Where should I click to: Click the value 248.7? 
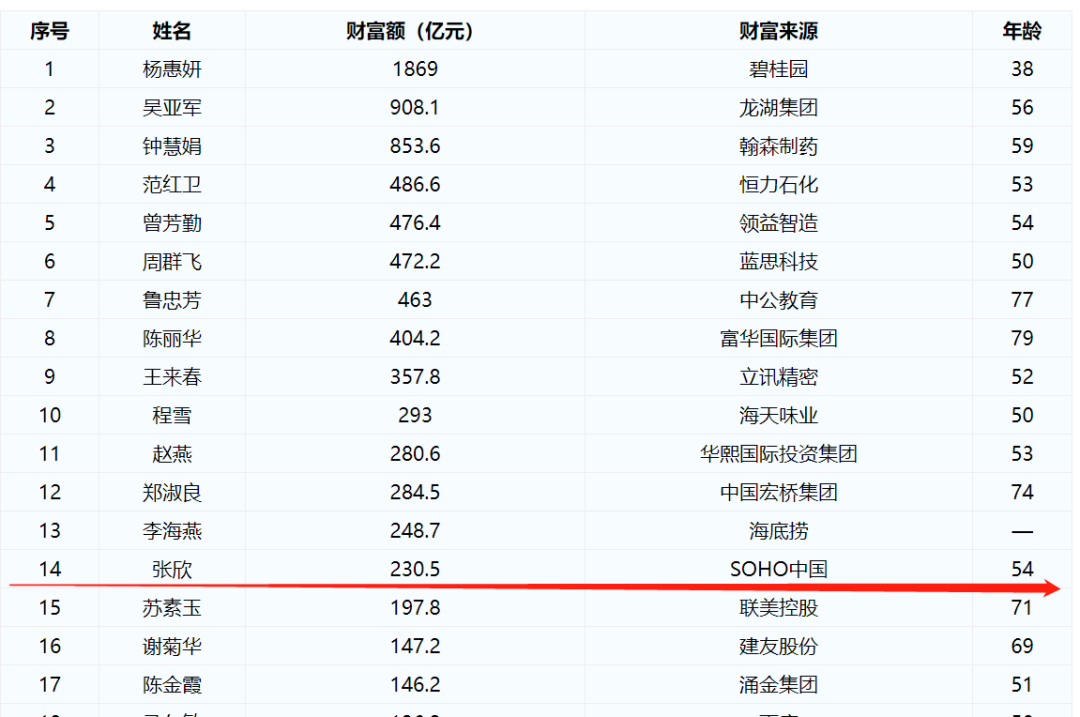(x=415, y=531)
